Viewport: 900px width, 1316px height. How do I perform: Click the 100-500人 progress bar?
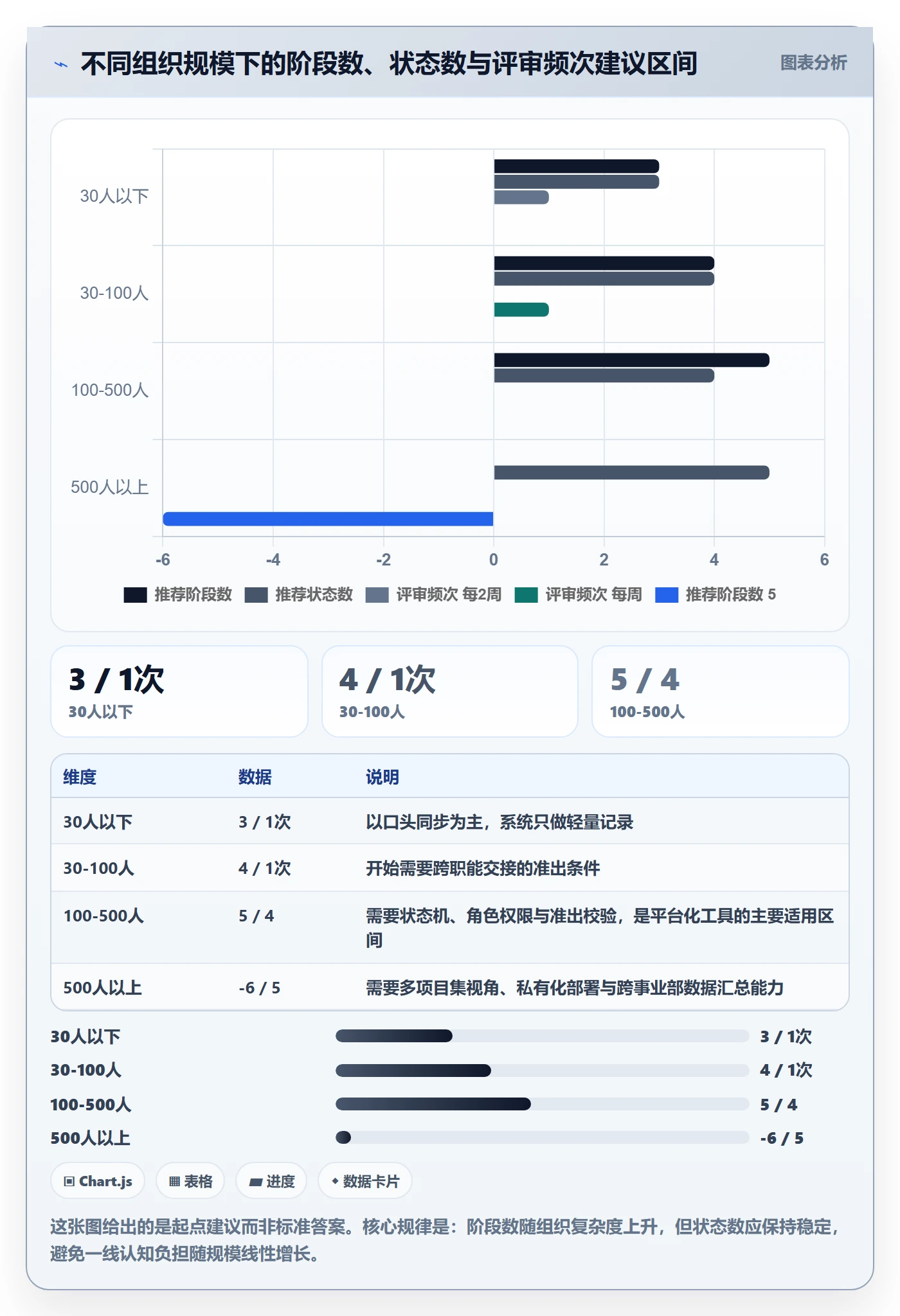click(542, 1104)
